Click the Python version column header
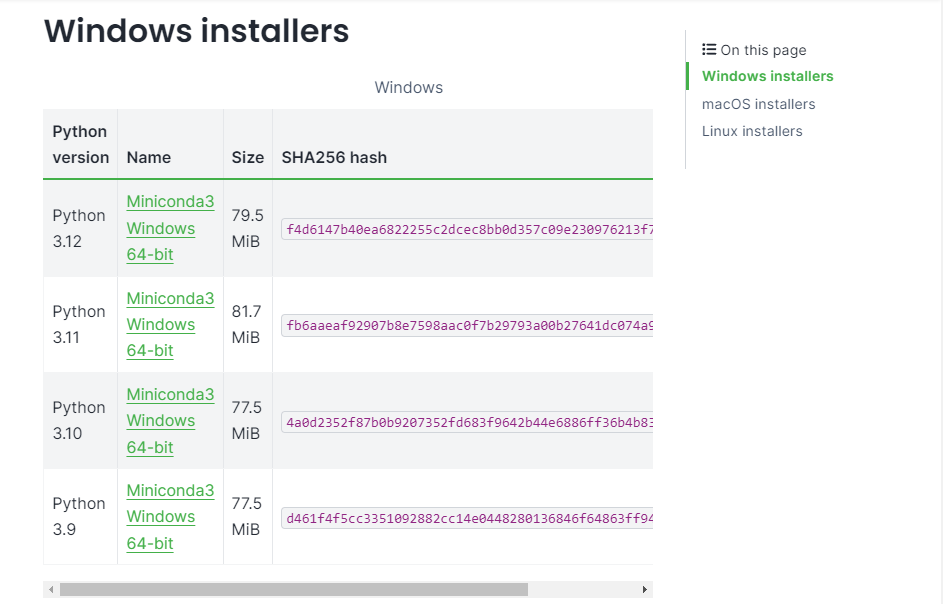The height and width of the screenshot is (604, 943). 81,144
